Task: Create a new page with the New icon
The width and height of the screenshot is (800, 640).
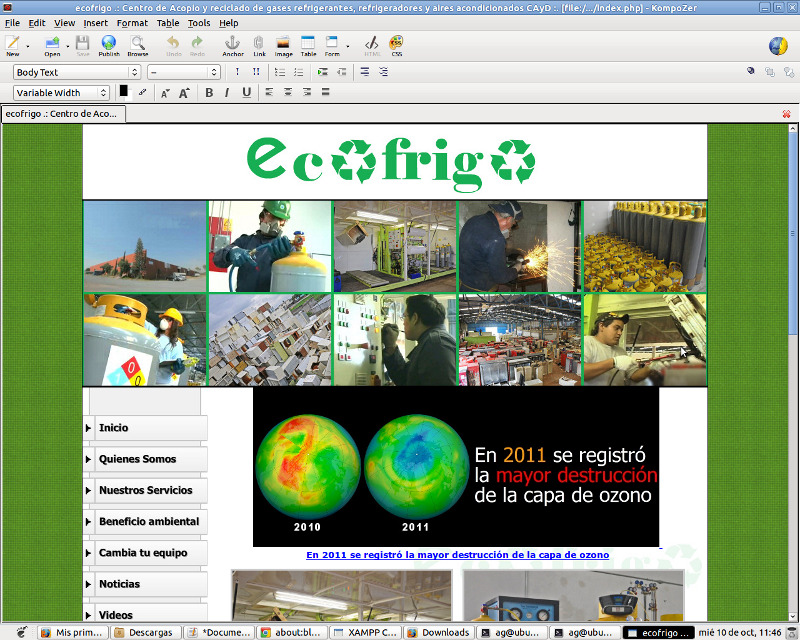Action: coord(13,45)
